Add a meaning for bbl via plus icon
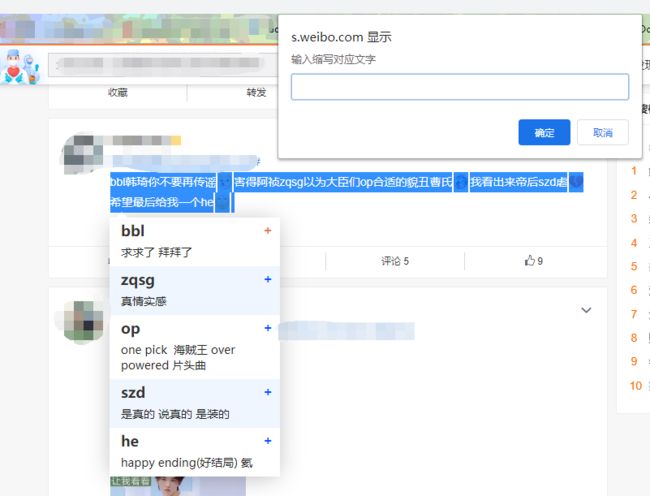Screen dimensions: 650x496 [x=268, y=231]
